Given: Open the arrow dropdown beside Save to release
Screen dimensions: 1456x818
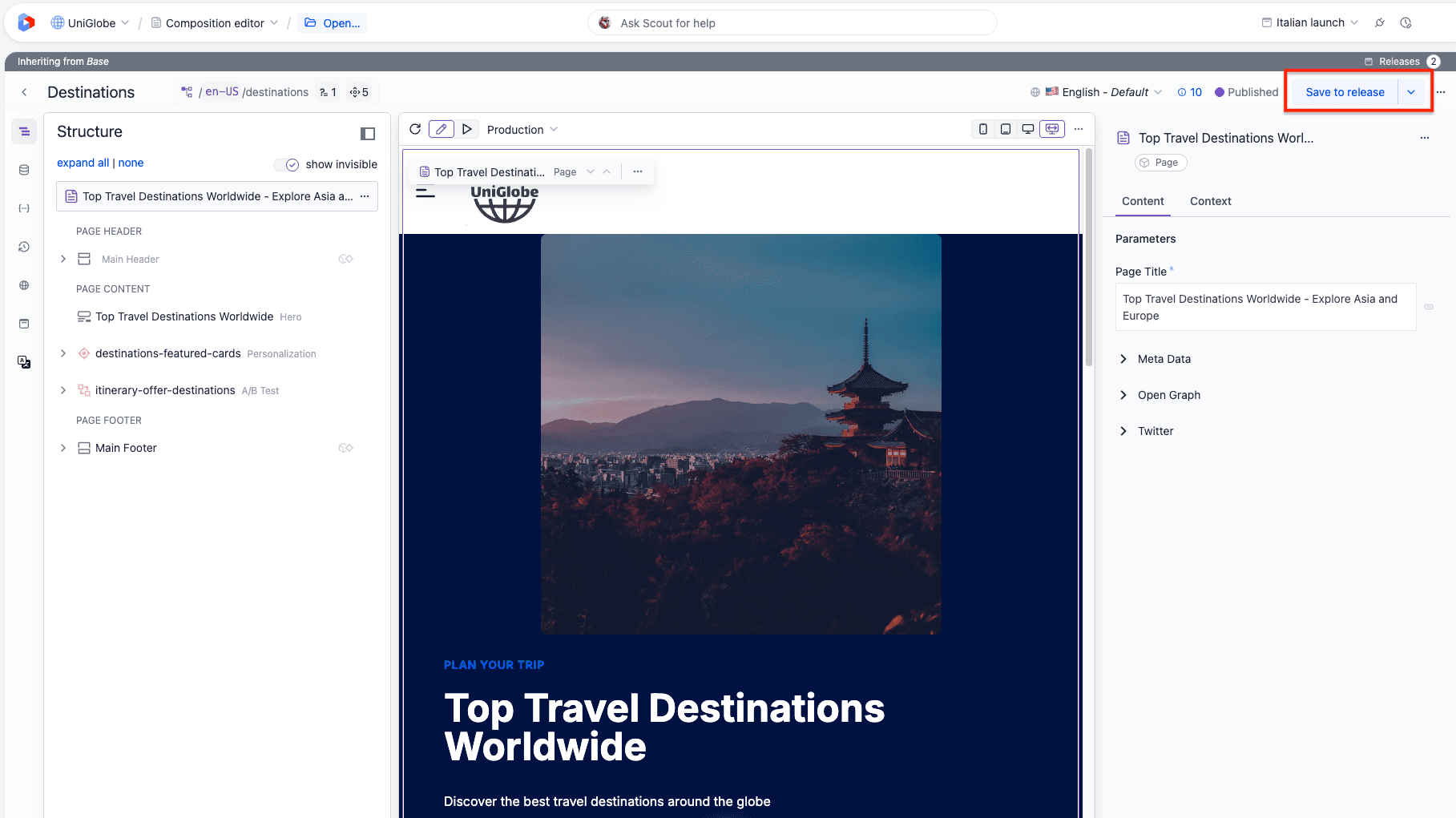Looking at the screenshot, I should pos(1411,92).
